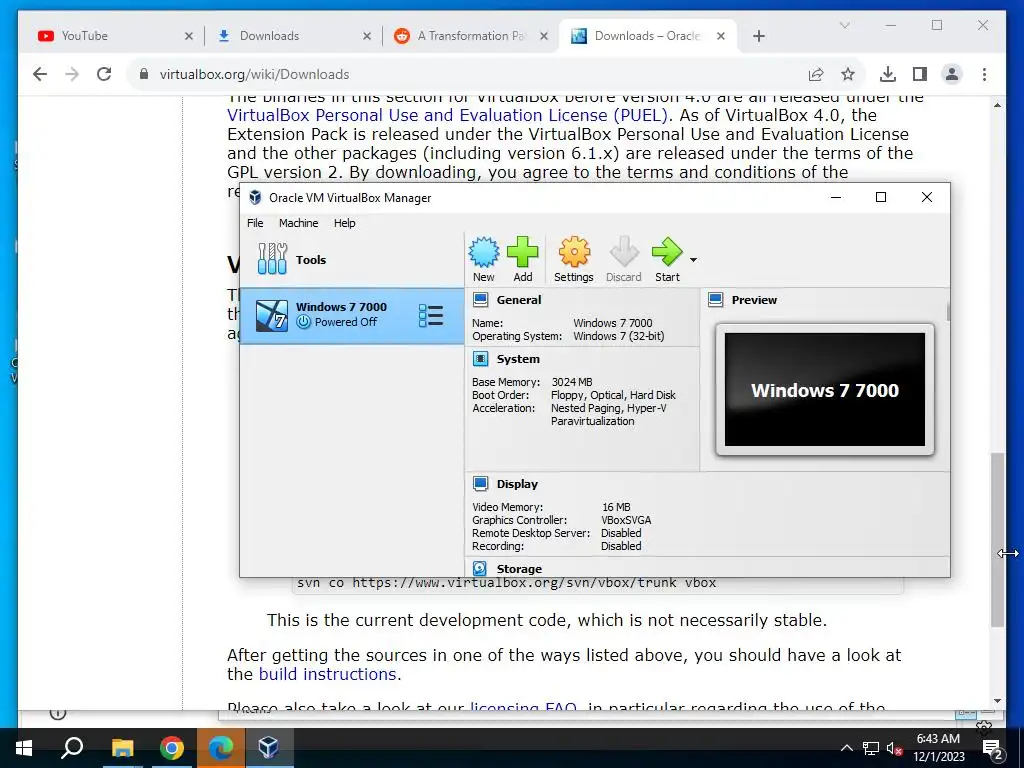Open File Explorer from the taskbar
The image size is (1024, 768).
pos(122,748)
